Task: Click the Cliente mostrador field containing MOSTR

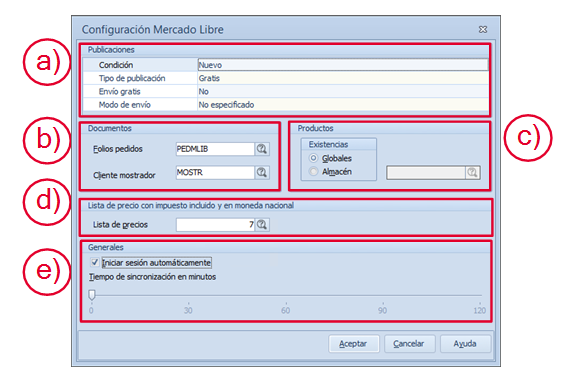Action: 215,172
